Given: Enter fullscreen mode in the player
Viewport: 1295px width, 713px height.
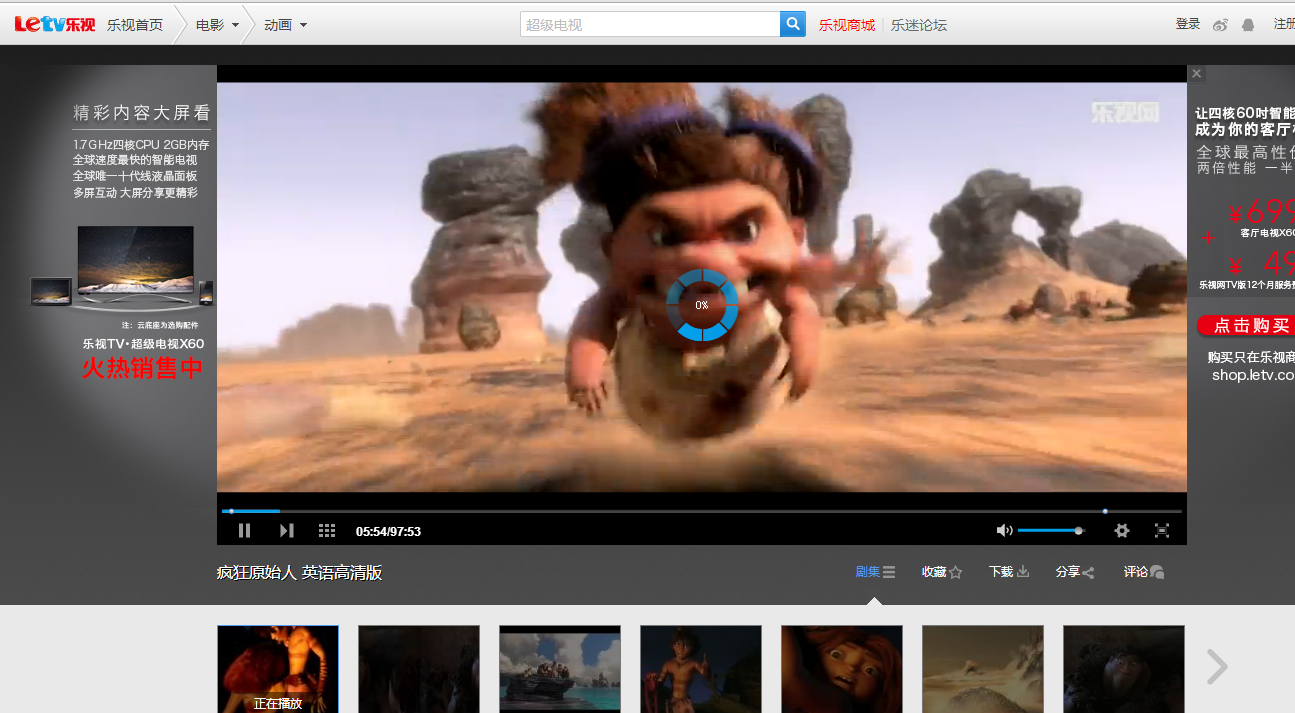Looking at the screenshot, I should pos(1162,531).
